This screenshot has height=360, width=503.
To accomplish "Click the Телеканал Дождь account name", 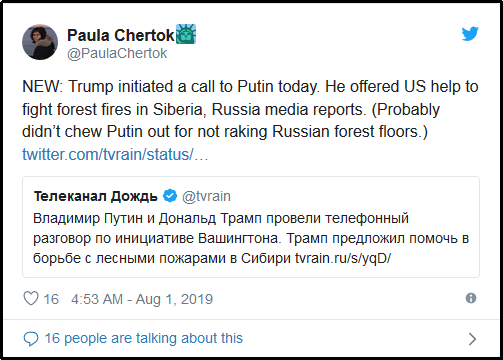I will 95,196.
